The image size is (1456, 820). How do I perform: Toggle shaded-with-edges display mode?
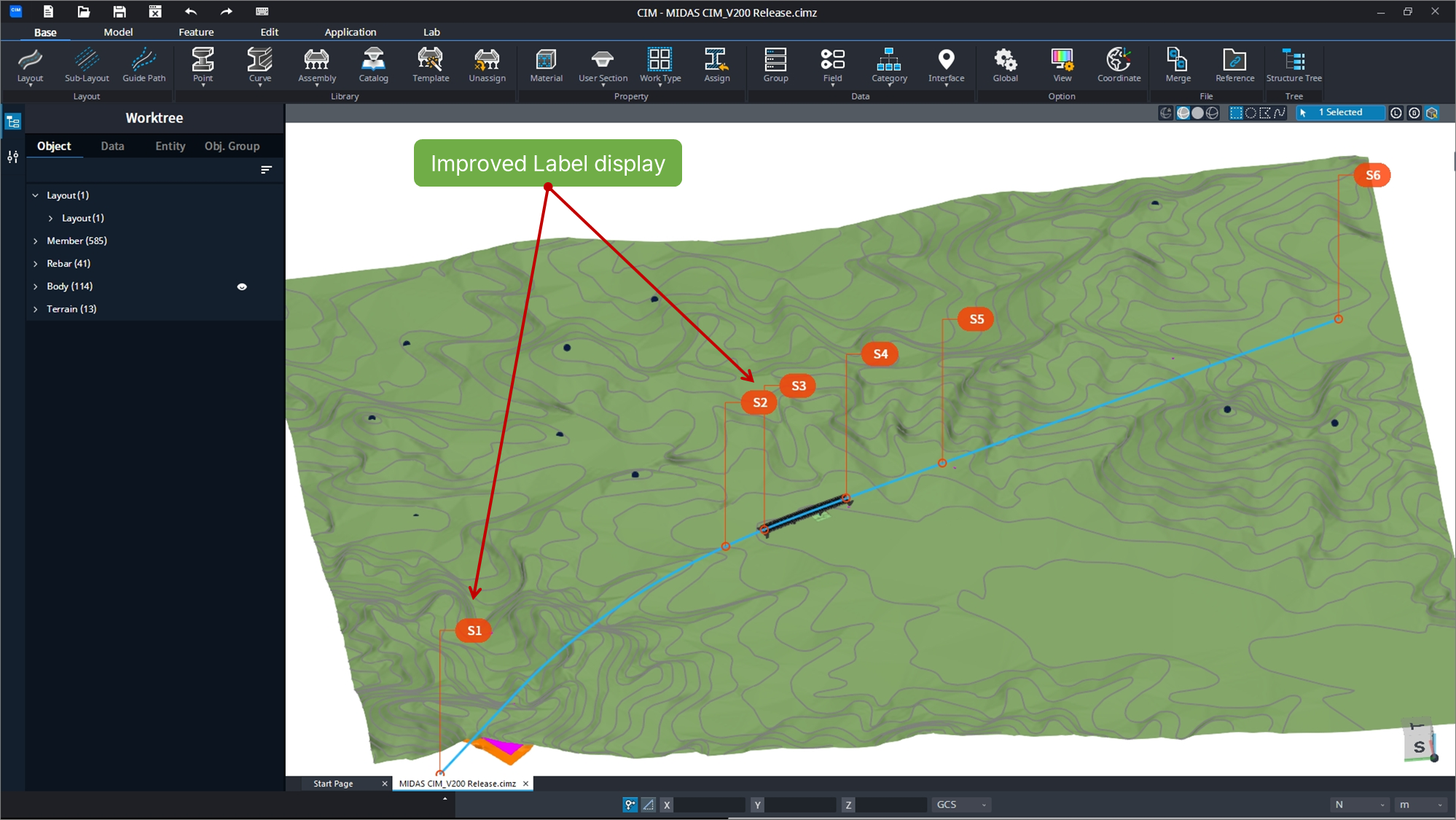(x=1183, y=113)
